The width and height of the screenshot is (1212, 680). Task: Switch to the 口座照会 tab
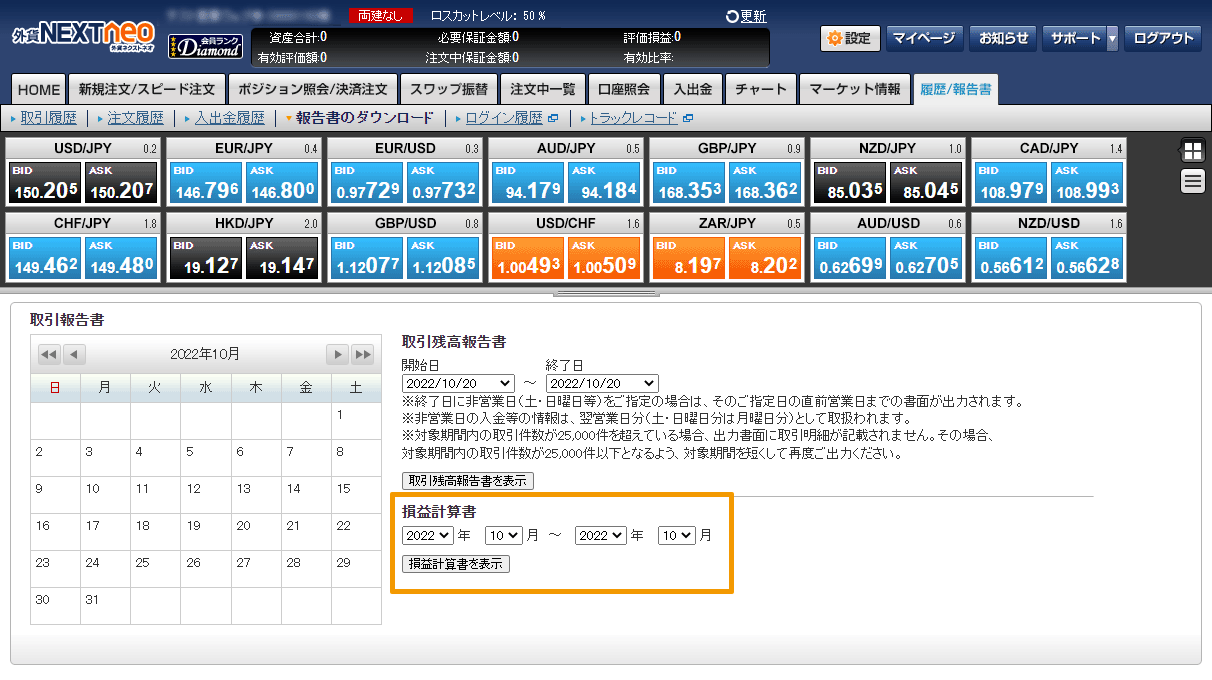624,89
